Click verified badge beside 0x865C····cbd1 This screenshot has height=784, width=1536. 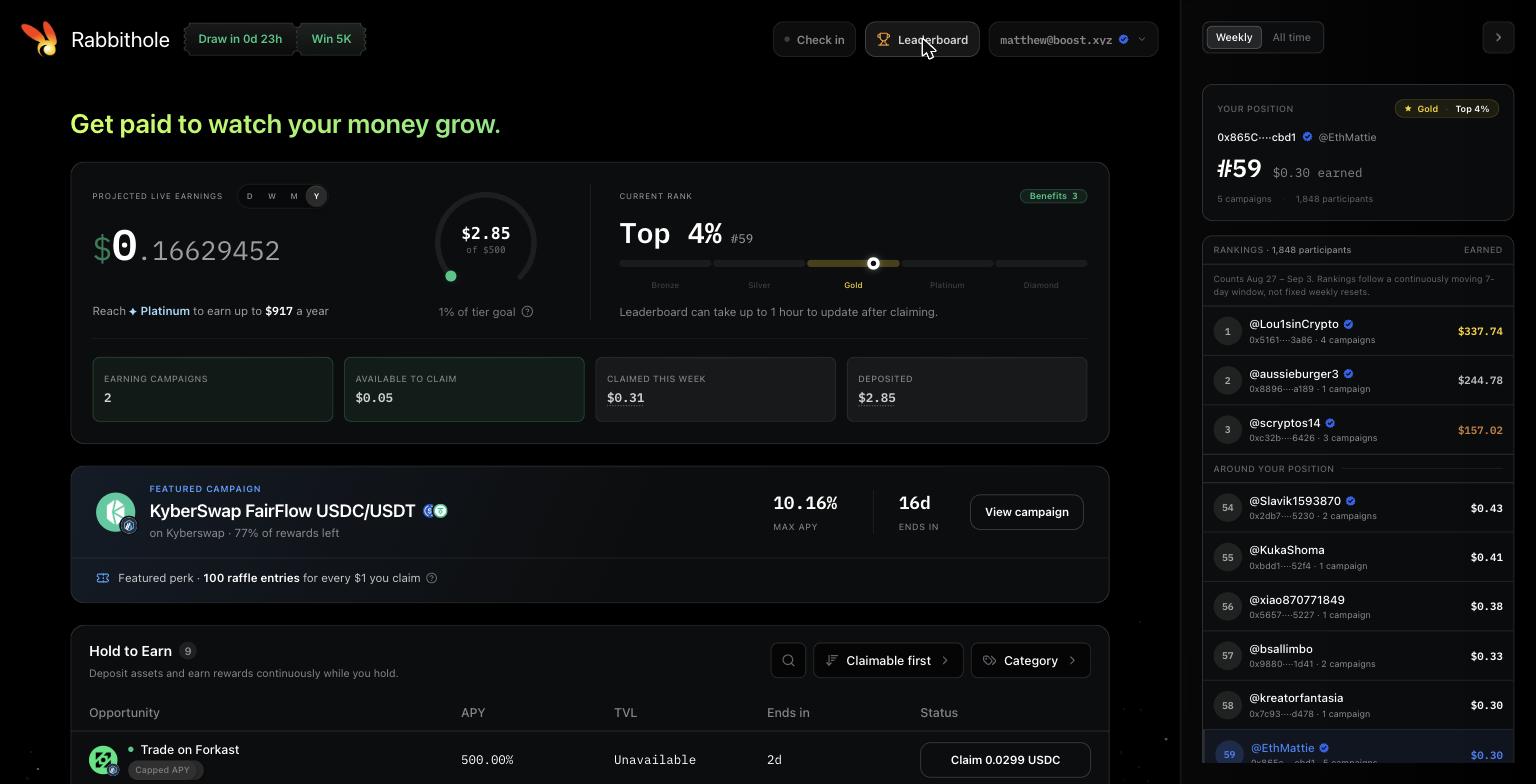1307,137
